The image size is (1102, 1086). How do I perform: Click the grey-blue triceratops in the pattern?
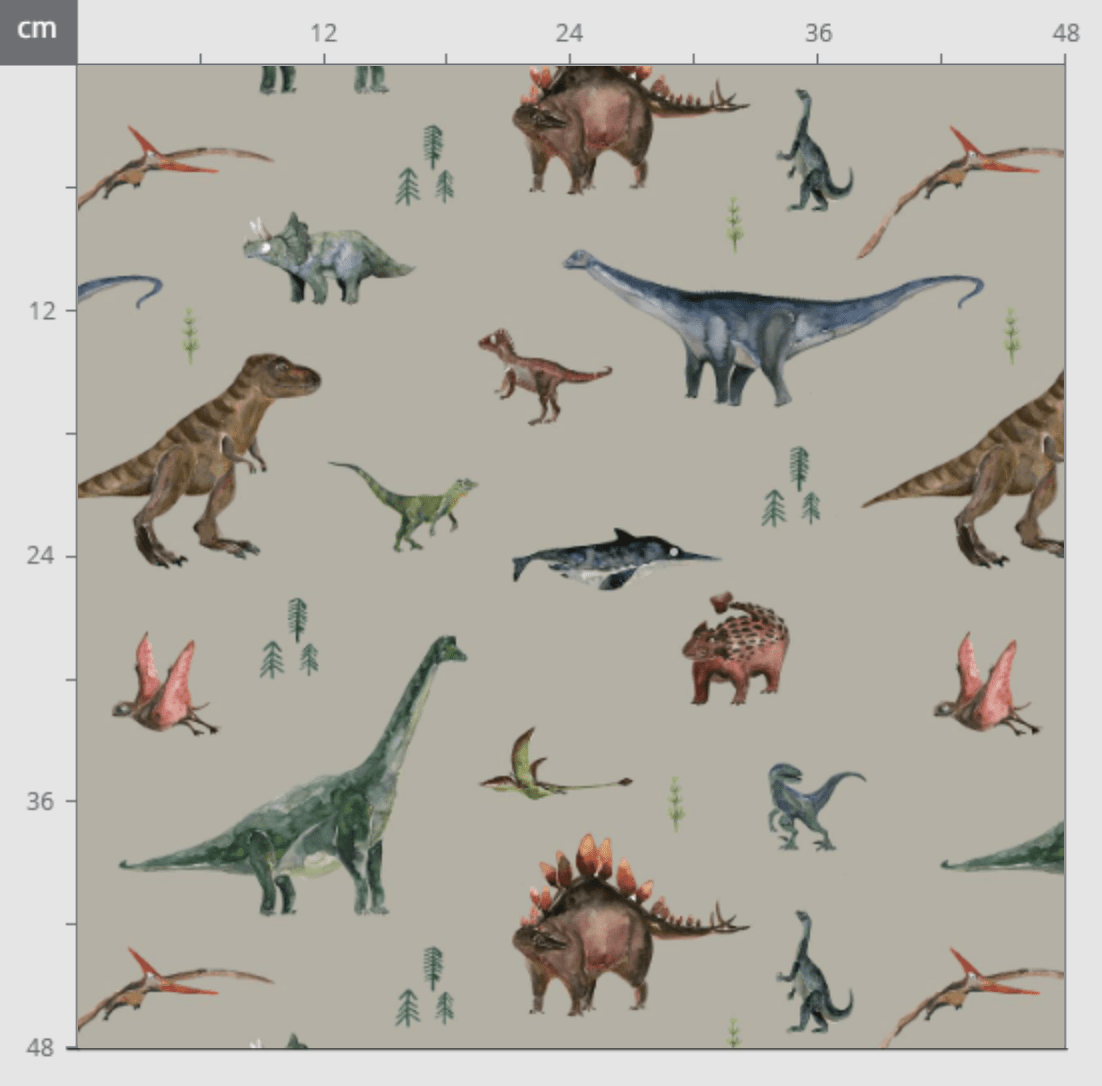(x=320, y=259)
